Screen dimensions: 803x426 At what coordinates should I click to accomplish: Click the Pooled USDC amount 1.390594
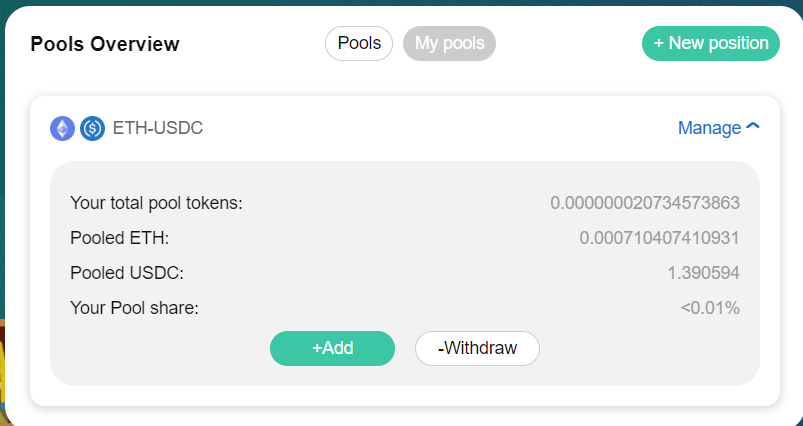704,273
